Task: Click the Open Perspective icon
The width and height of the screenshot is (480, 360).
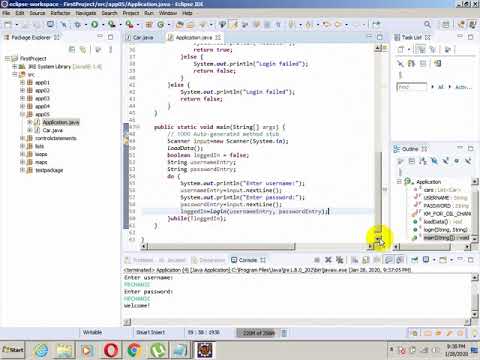Action: (x=445, y=24)
